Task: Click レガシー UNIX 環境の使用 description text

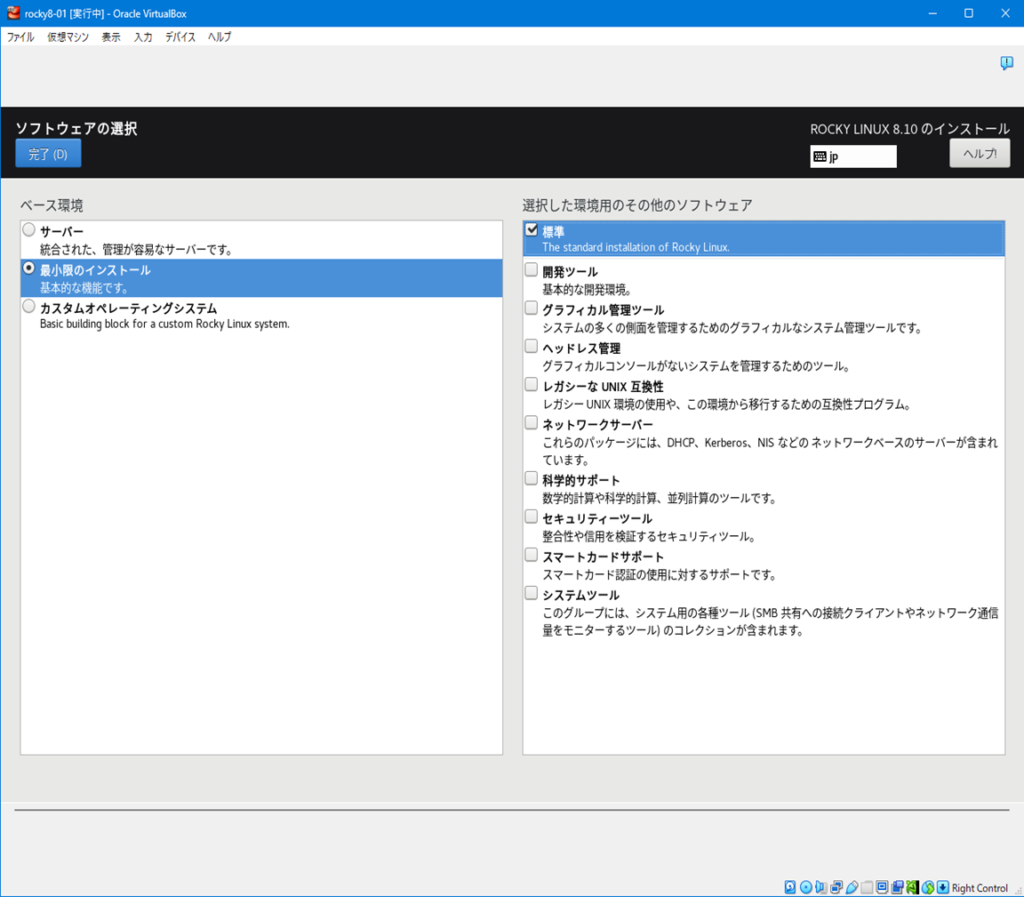Action: 727,405
